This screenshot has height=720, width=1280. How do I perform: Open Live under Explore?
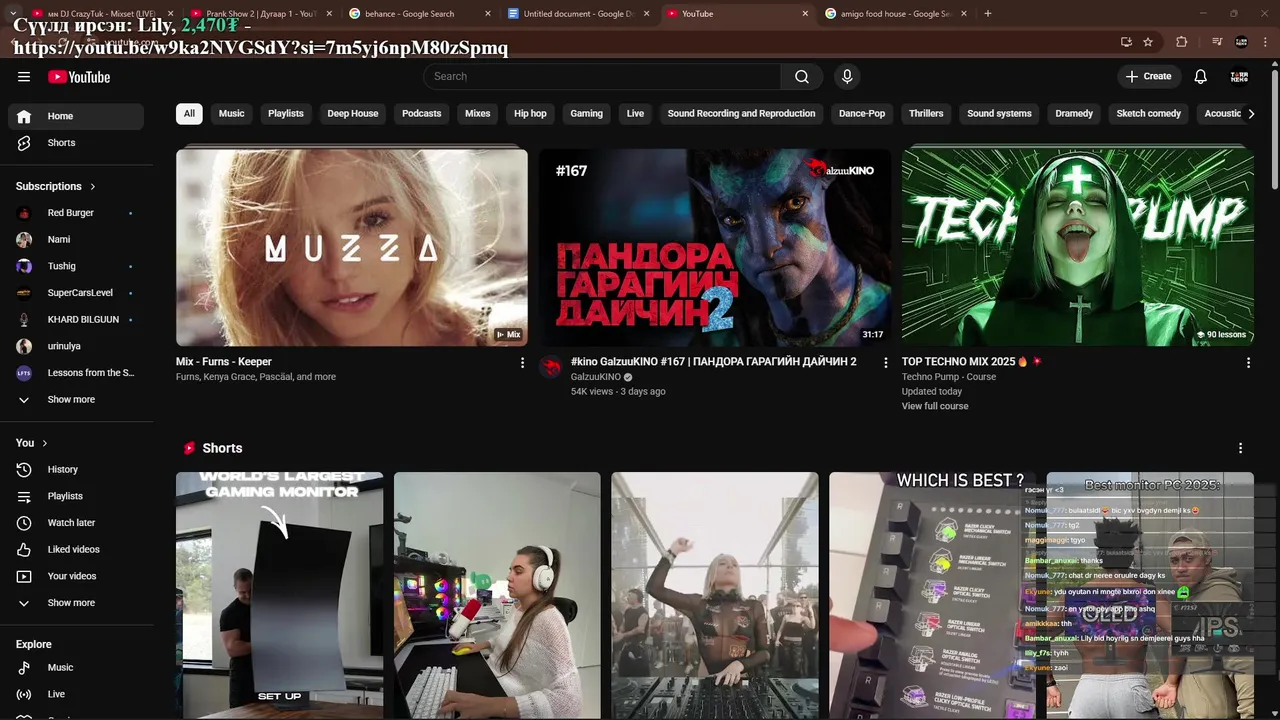pos(76,694)
